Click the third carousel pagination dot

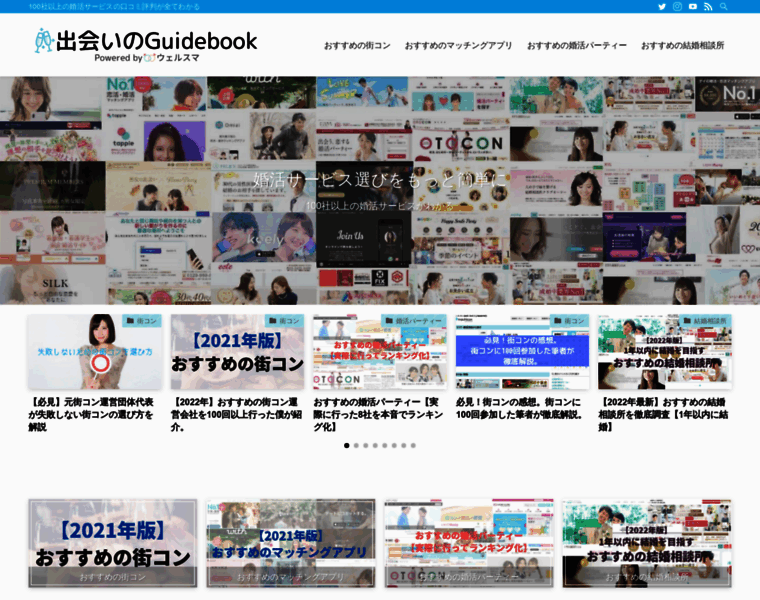coord(365,445)
